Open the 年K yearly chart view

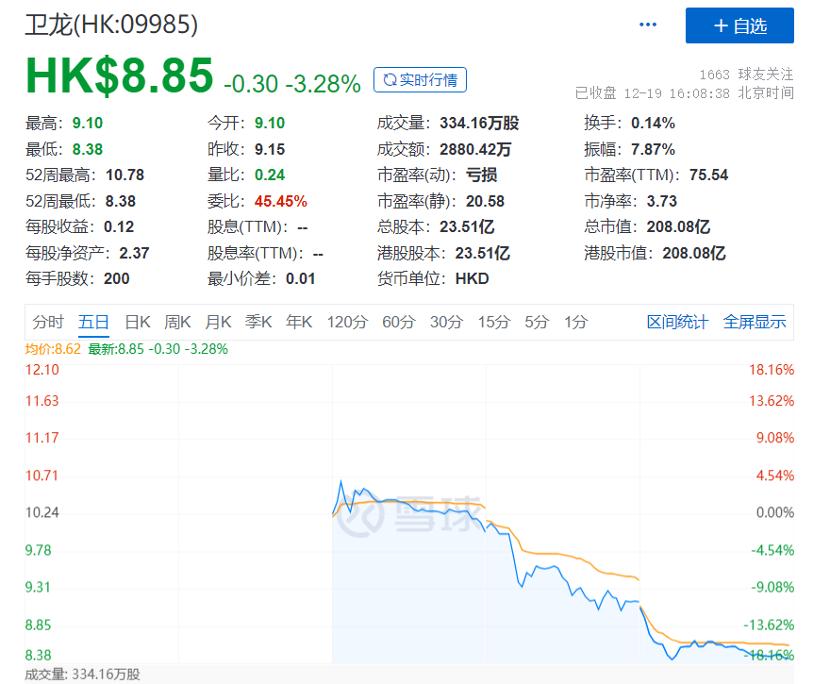coord(300,322)
